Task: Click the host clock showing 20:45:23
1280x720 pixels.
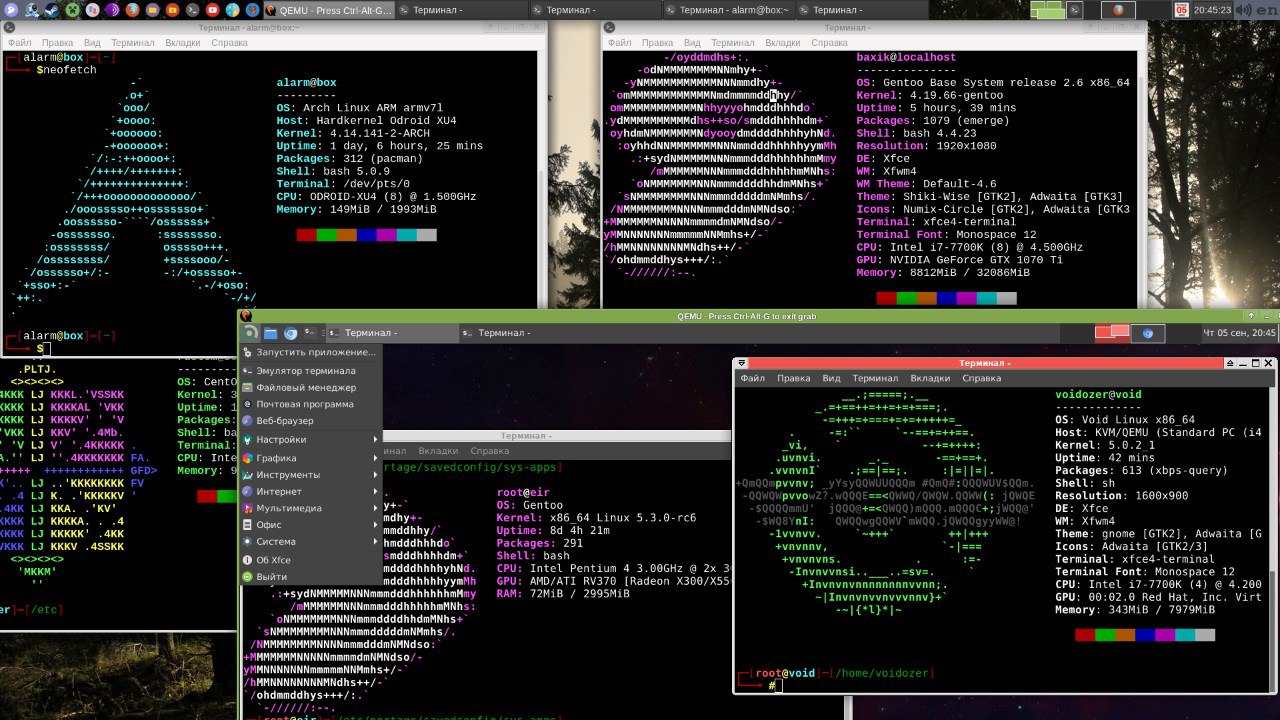Action: (1212, 10)
